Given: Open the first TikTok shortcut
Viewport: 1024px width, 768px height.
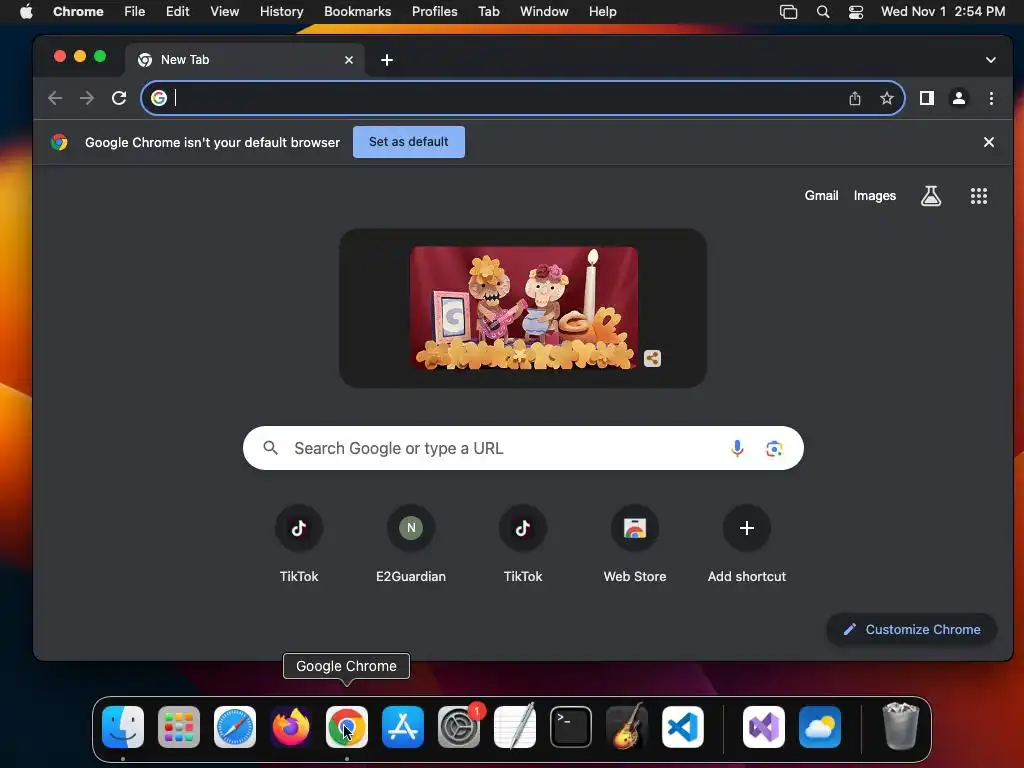Looking at the screenshot, I should coord(299,544).
